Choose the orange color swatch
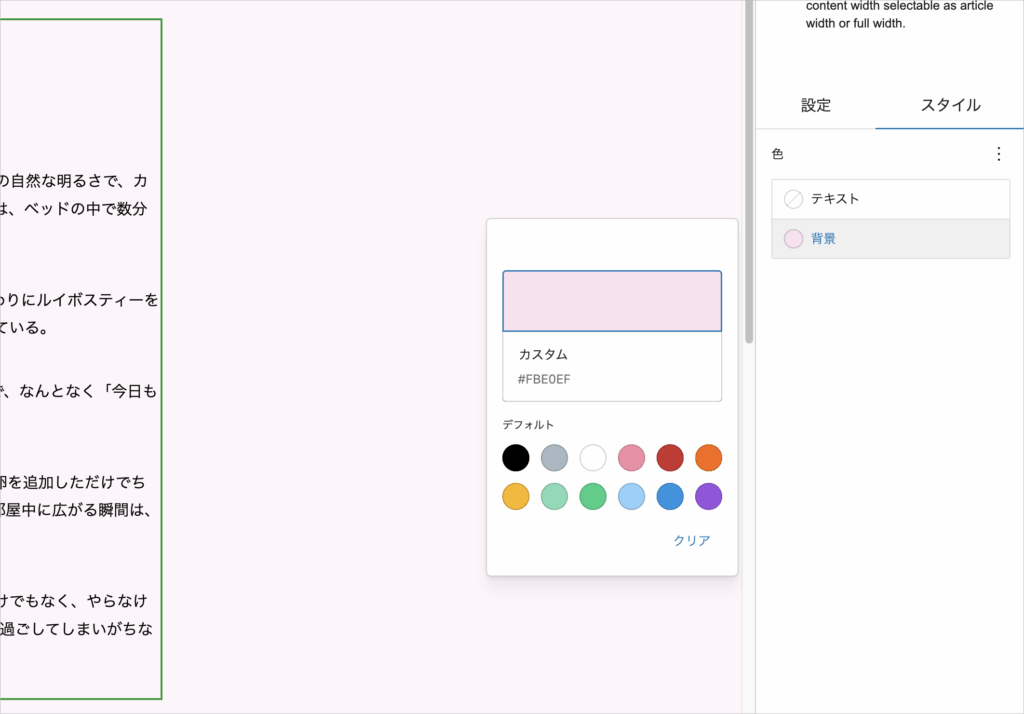The image size is (1024, 714). [708, 458]
